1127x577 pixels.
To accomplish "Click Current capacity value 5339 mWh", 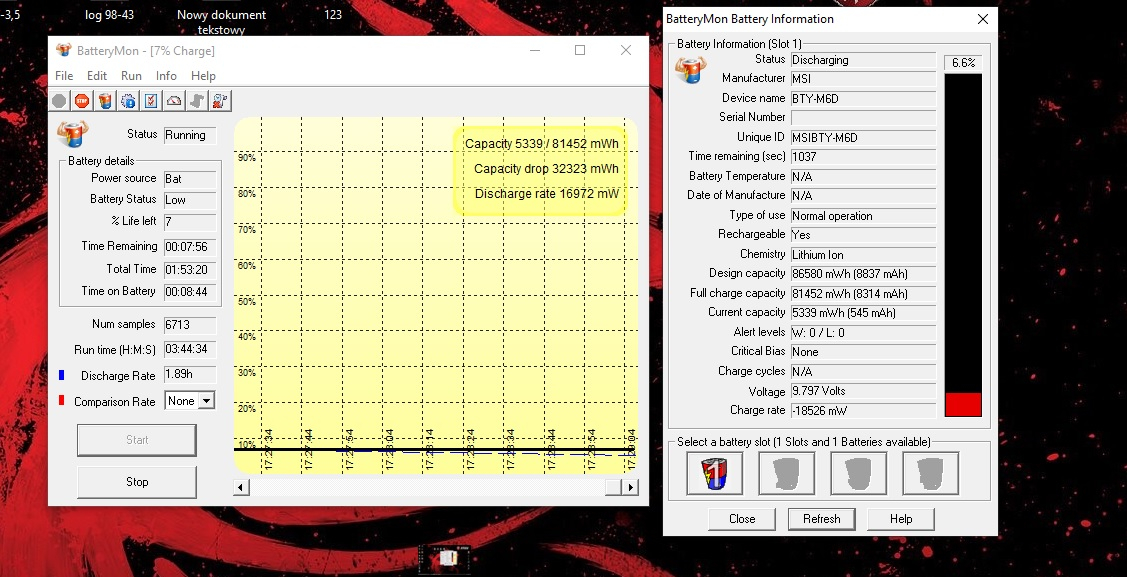I will (x=863, y=313).
